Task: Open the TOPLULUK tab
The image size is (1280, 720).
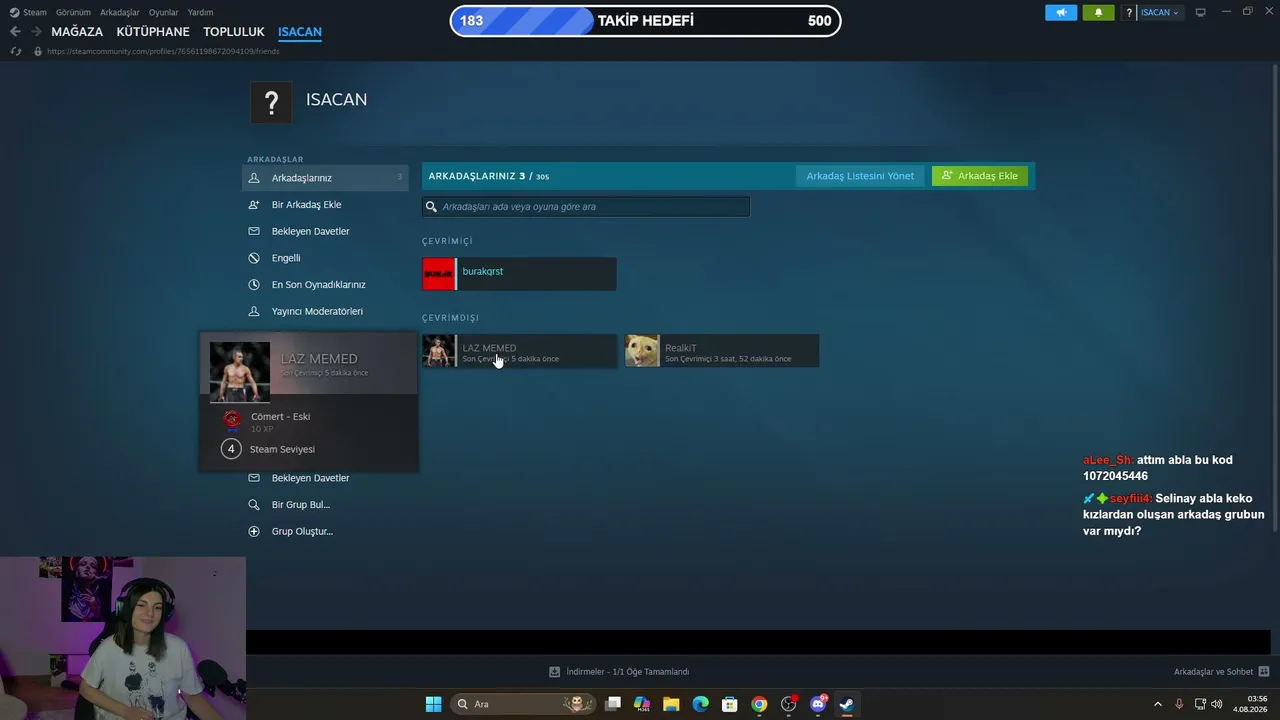Action: point(234,32)
